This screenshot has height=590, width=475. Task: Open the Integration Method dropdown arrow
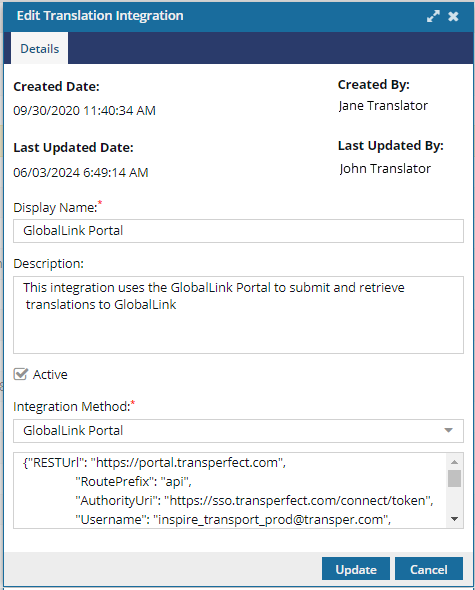[448, 430]
